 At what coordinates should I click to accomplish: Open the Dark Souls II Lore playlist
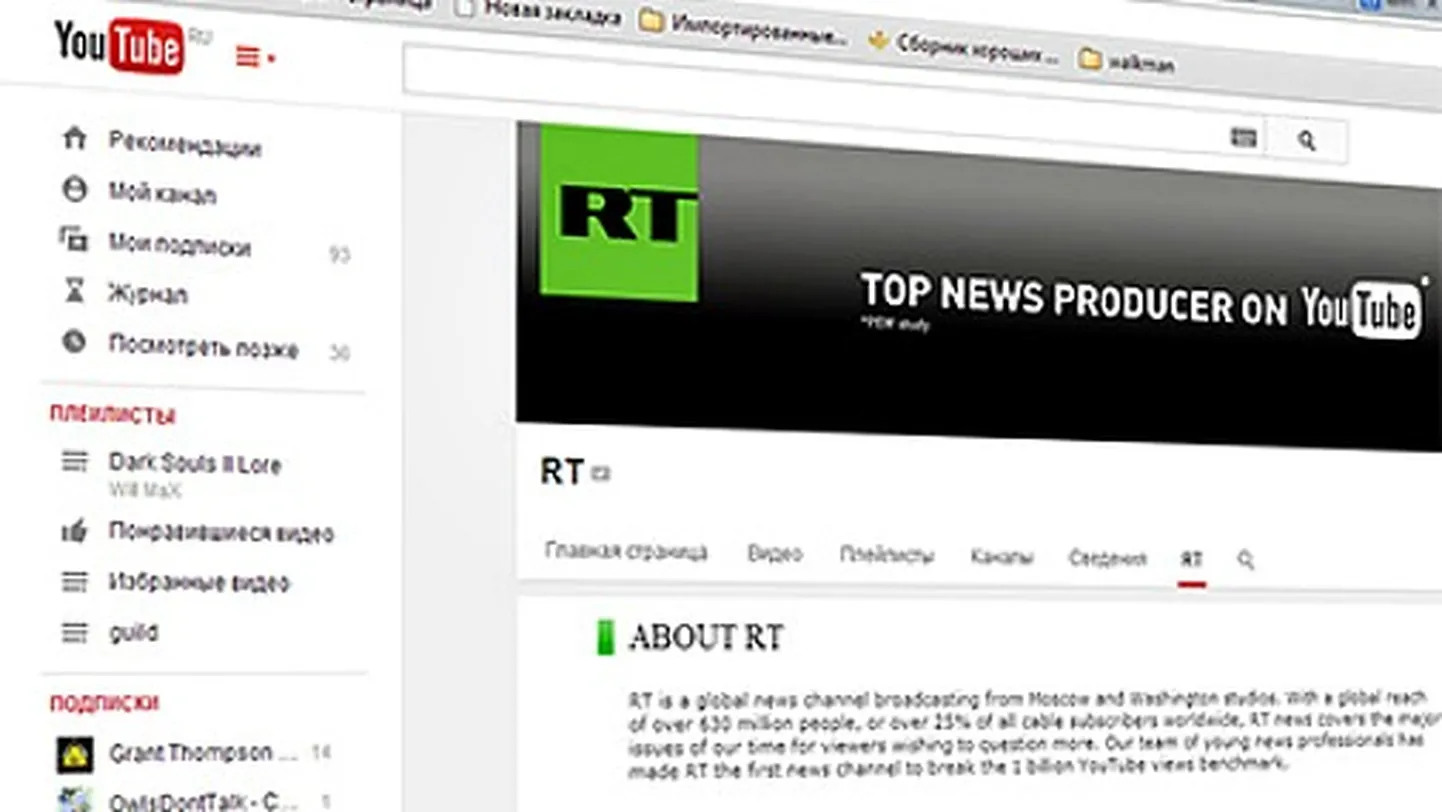(195, 464)
